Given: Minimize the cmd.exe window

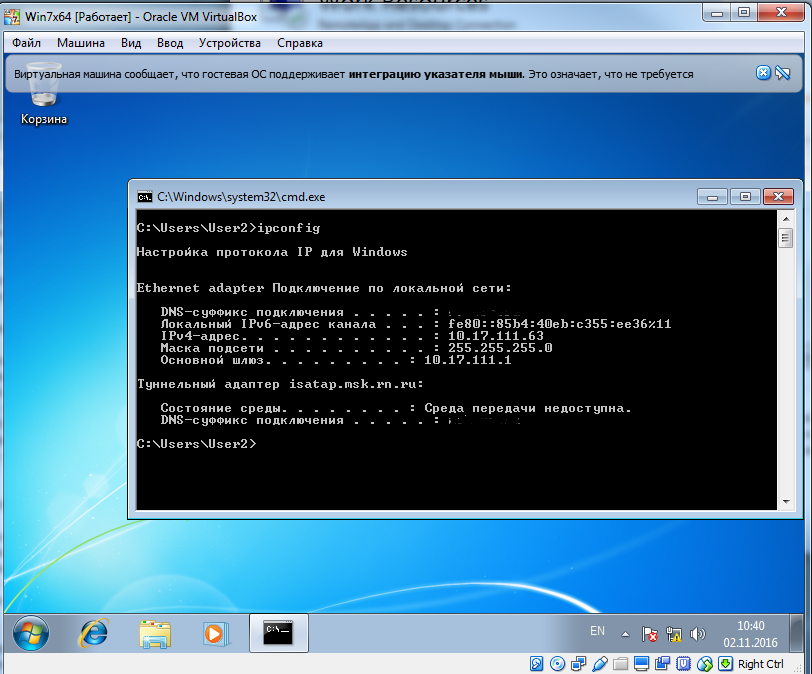Looking at the screenshot, I should [713, 197].
